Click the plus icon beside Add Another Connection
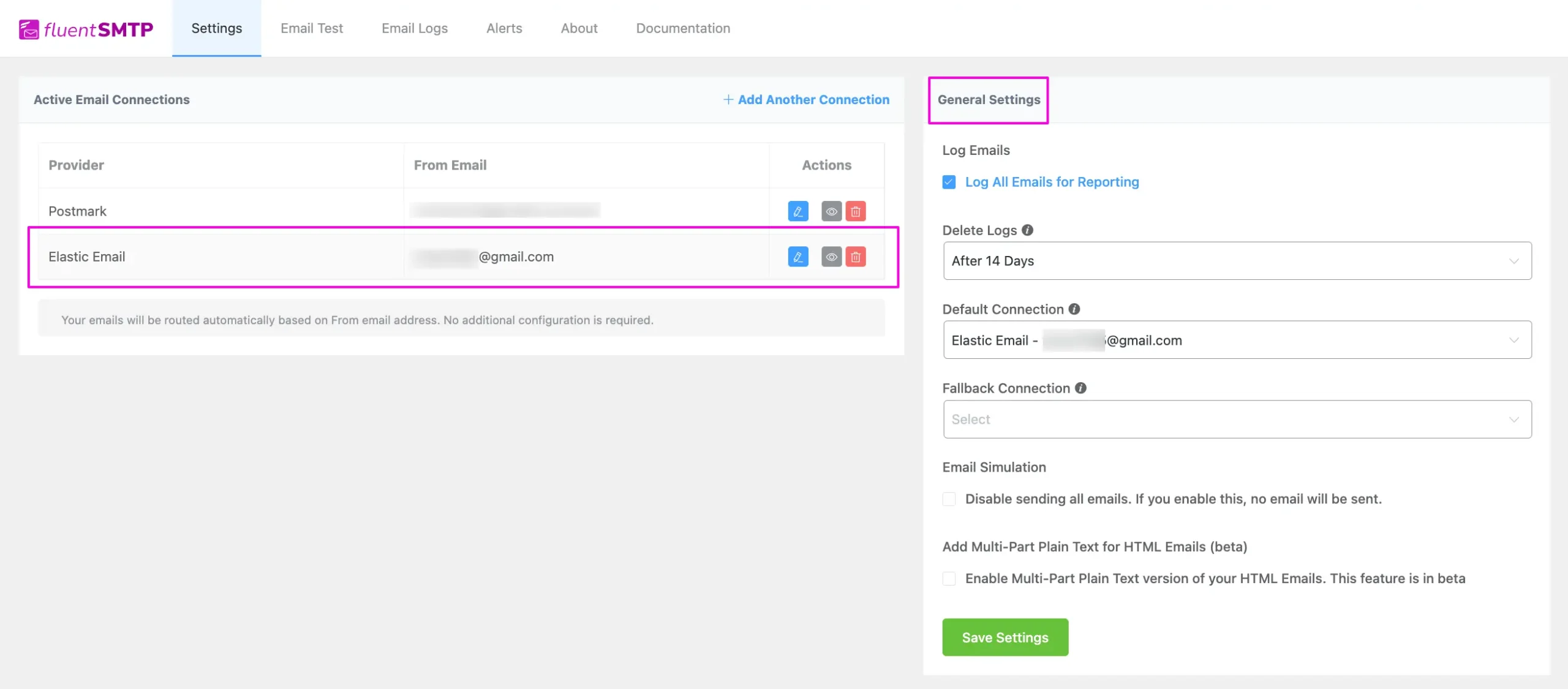 click(x=728, y=99)
